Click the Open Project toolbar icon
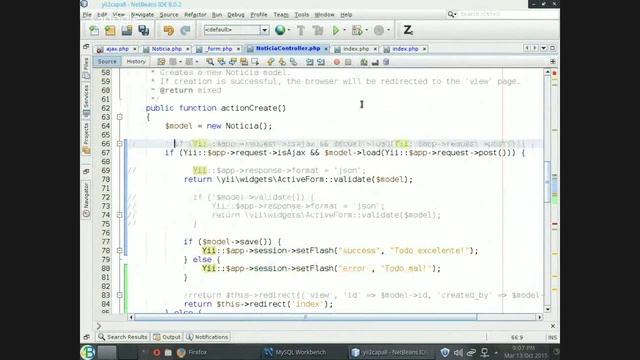The image size is (640, 360). [x=127, y=30]
